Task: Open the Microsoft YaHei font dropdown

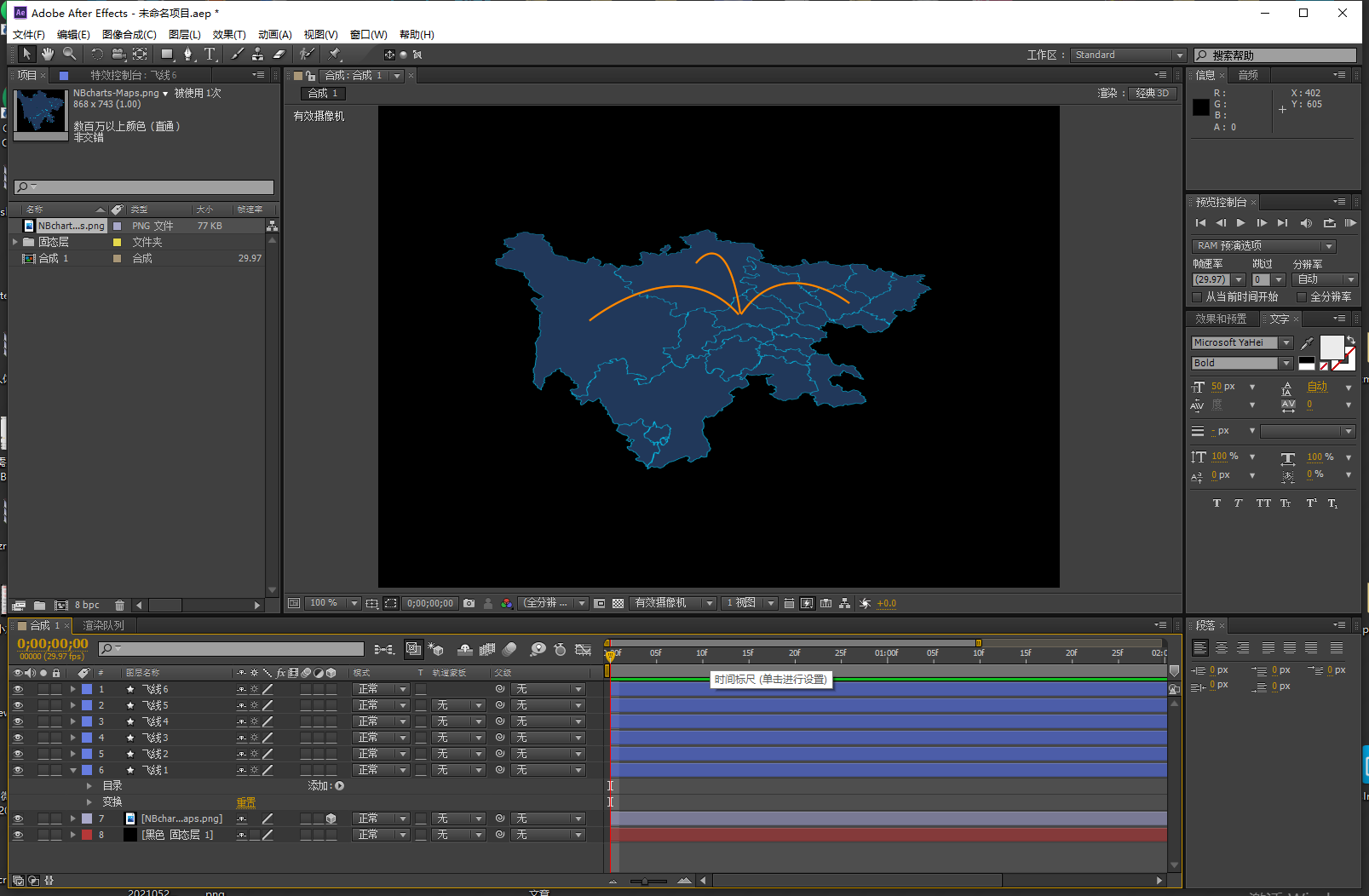Action: (1286, 342)
